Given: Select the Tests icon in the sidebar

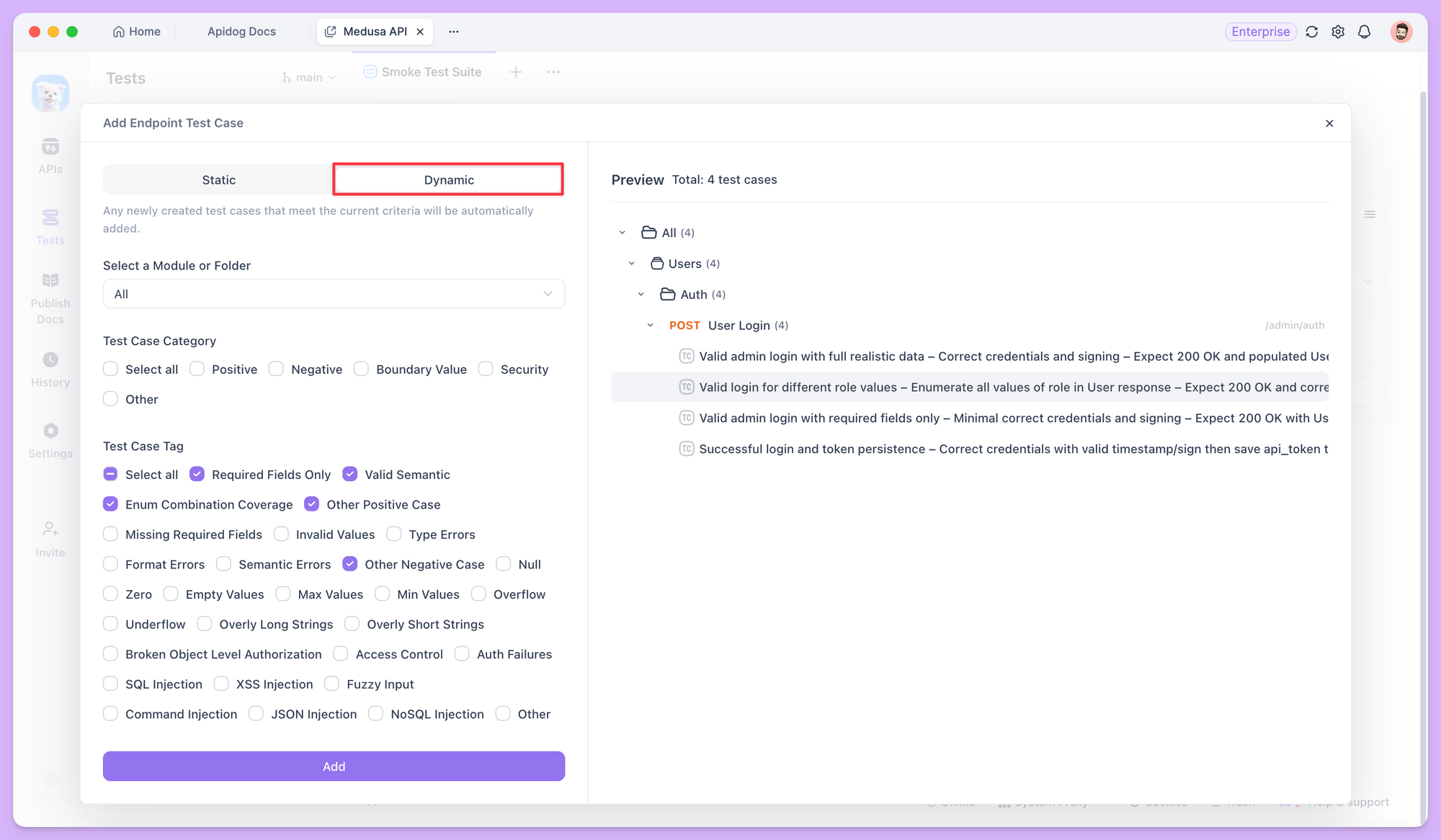Looking at the screenshot, I should (50, 224).
